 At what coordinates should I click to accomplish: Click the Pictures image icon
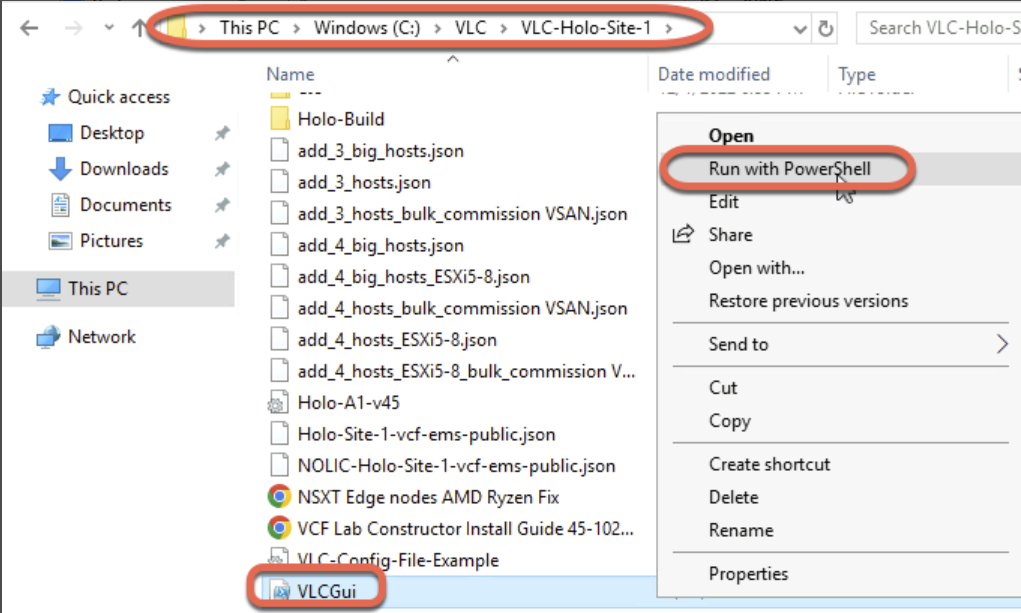pyautogui.click(x=61, y=241)
